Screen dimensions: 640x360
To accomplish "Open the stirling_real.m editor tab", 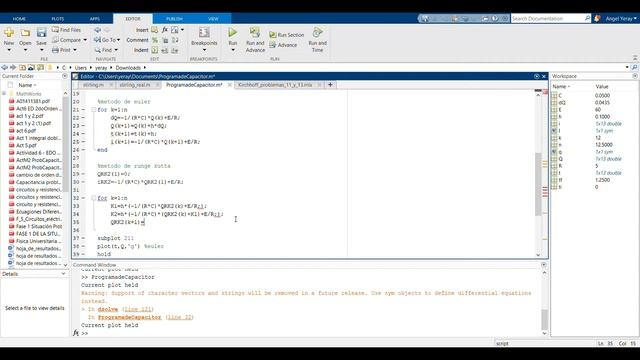I will click(x=135, y=85).
